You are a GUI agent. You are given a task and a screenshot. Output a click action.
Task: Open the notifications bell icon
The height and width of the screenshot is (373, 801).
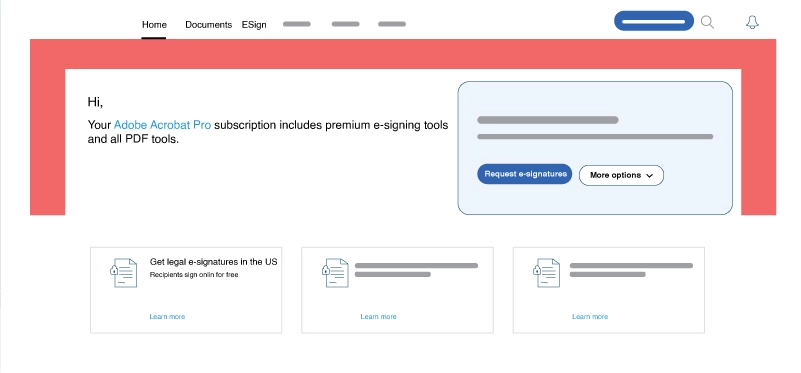(752, 22)
